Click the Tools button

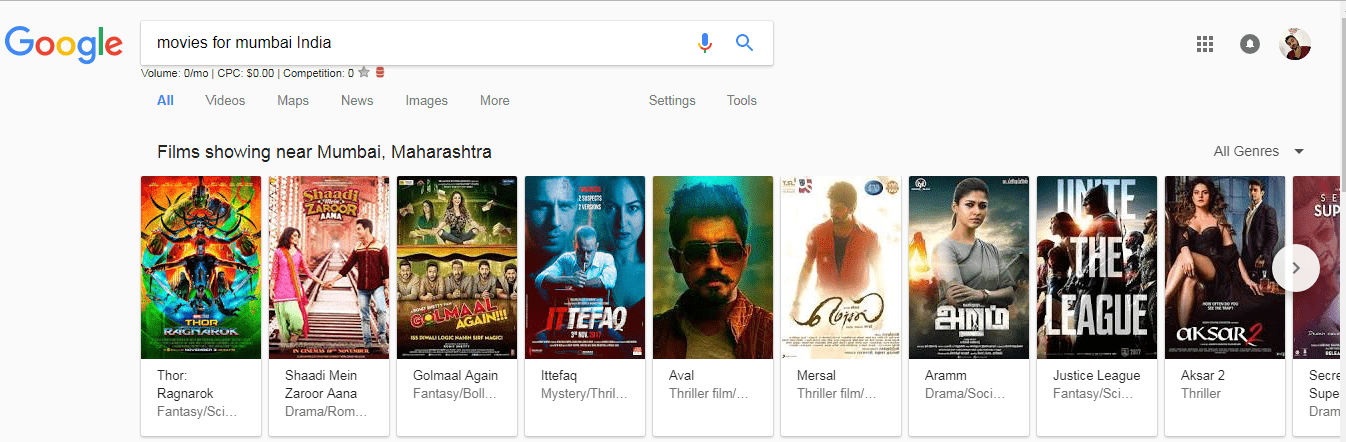(x=742, y=100)
